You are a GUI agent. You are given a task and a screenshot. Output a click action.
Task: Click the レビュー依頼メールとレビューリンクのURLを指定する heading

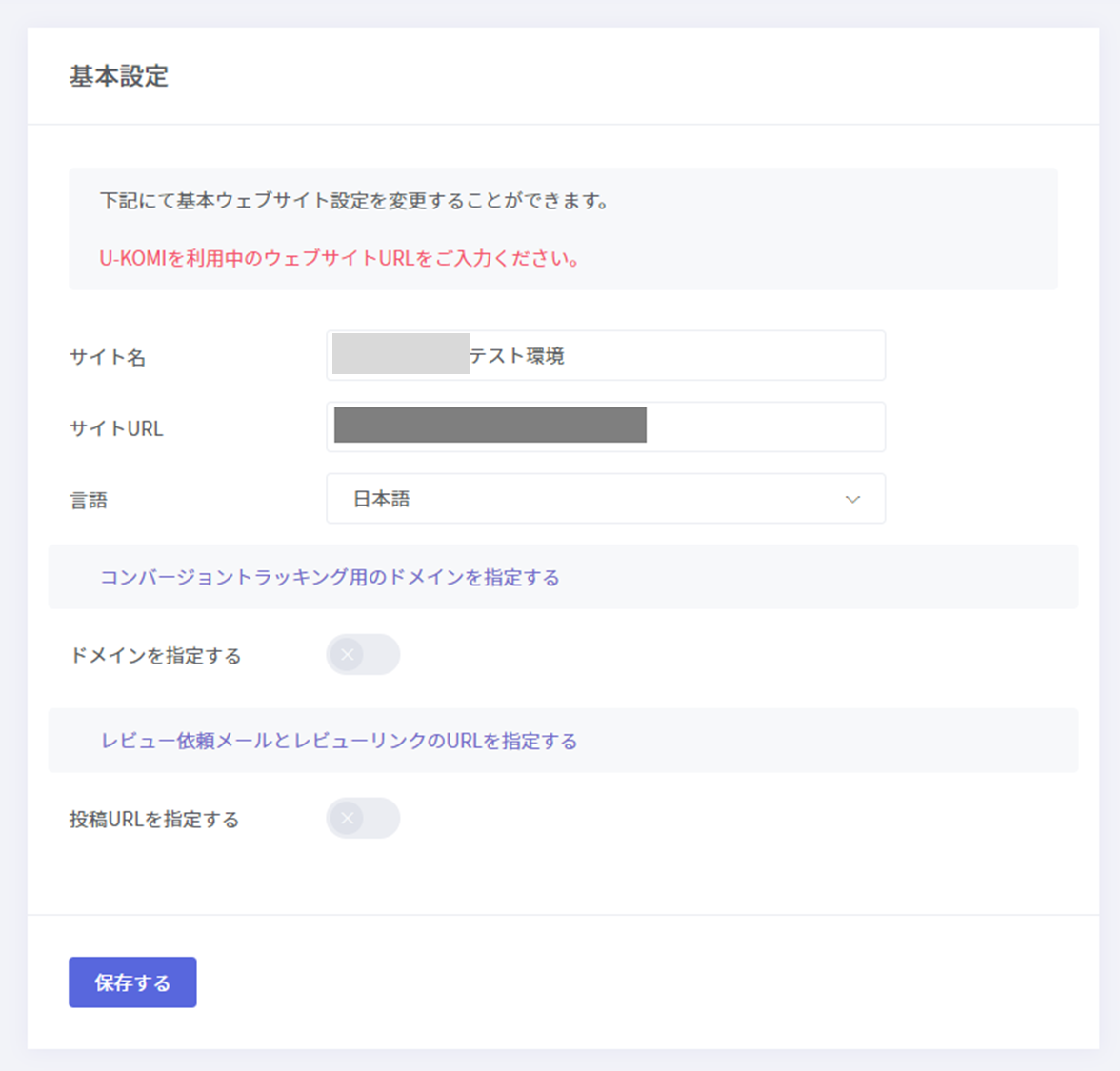pos(339,742)
